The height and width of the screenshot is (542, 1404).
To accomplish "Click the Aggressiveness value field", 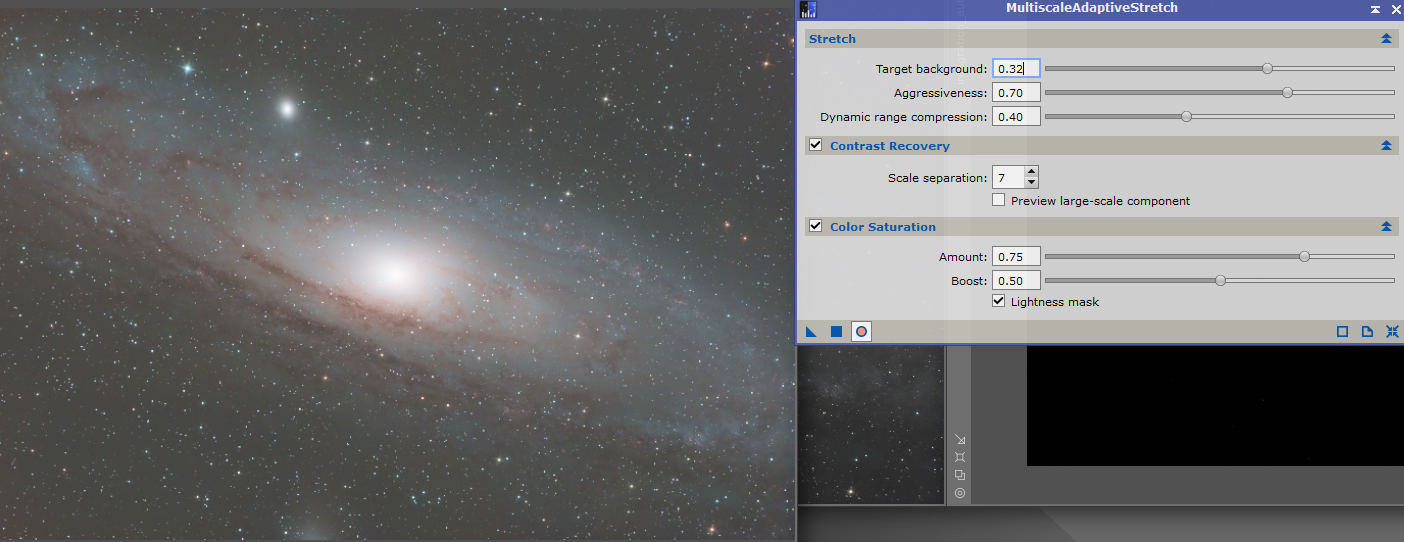I will point(1016,92).
